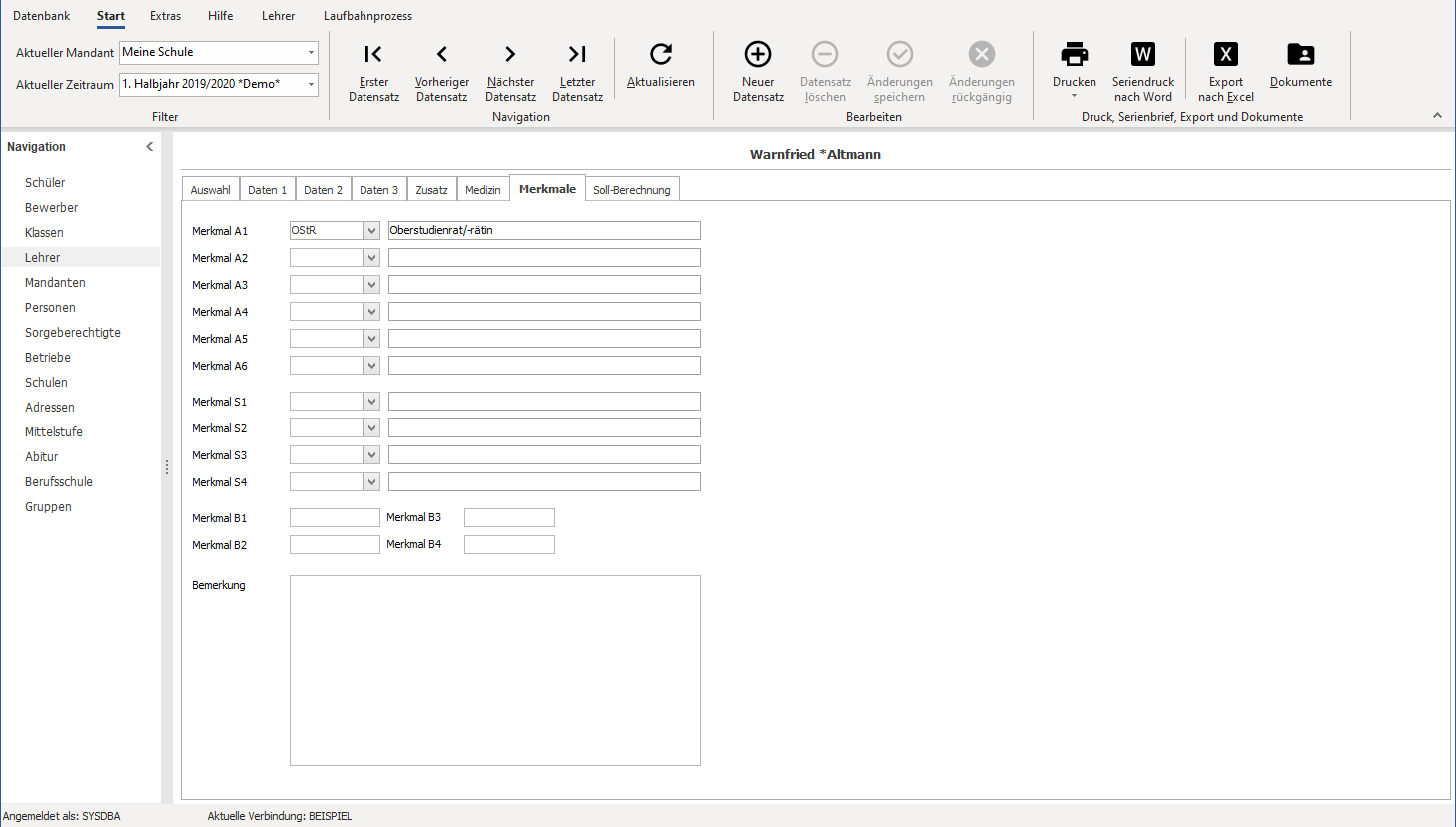
Task: Open the Merkmal S3 dropdown arrow
Action: pyautogui.click(x=371, y=455)
